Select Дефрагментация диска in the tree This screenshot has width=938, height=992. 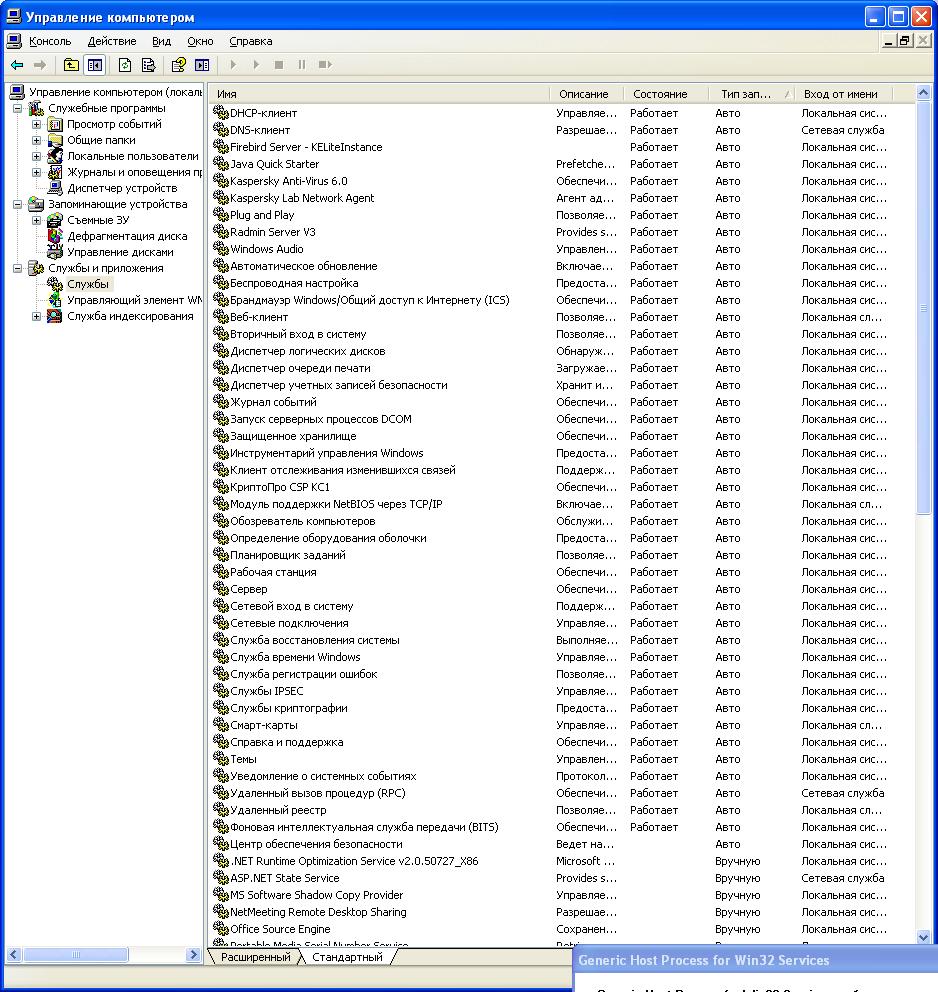(x=127, y=236)
